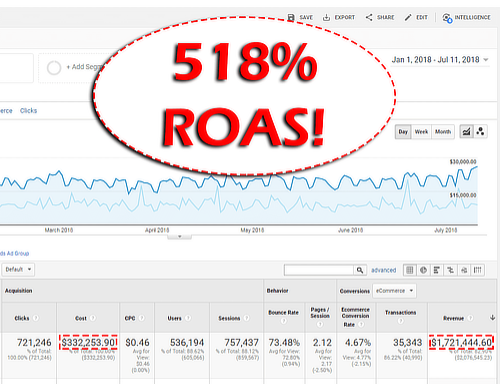Set the chart interval to Day

click(x=403, y=132)
